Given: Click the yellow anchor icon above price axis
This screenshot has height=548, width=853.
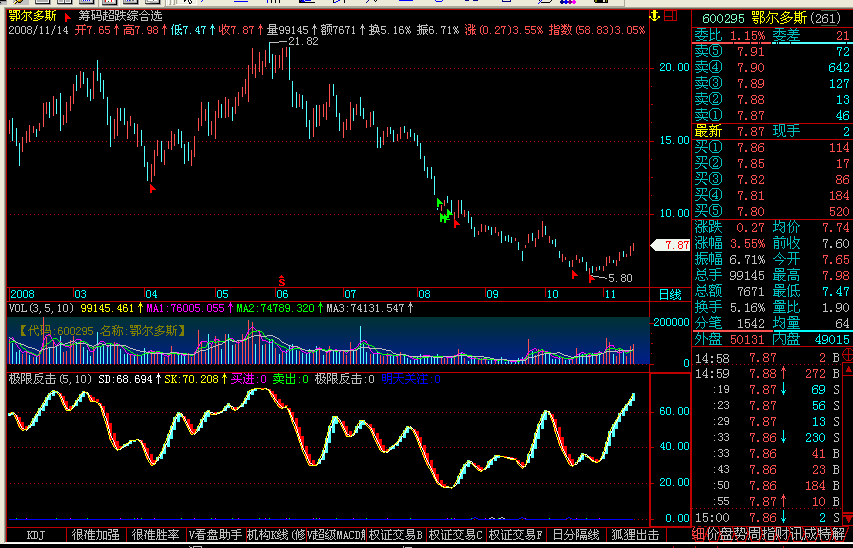Looking at the screenshot, I should [655, 15].
